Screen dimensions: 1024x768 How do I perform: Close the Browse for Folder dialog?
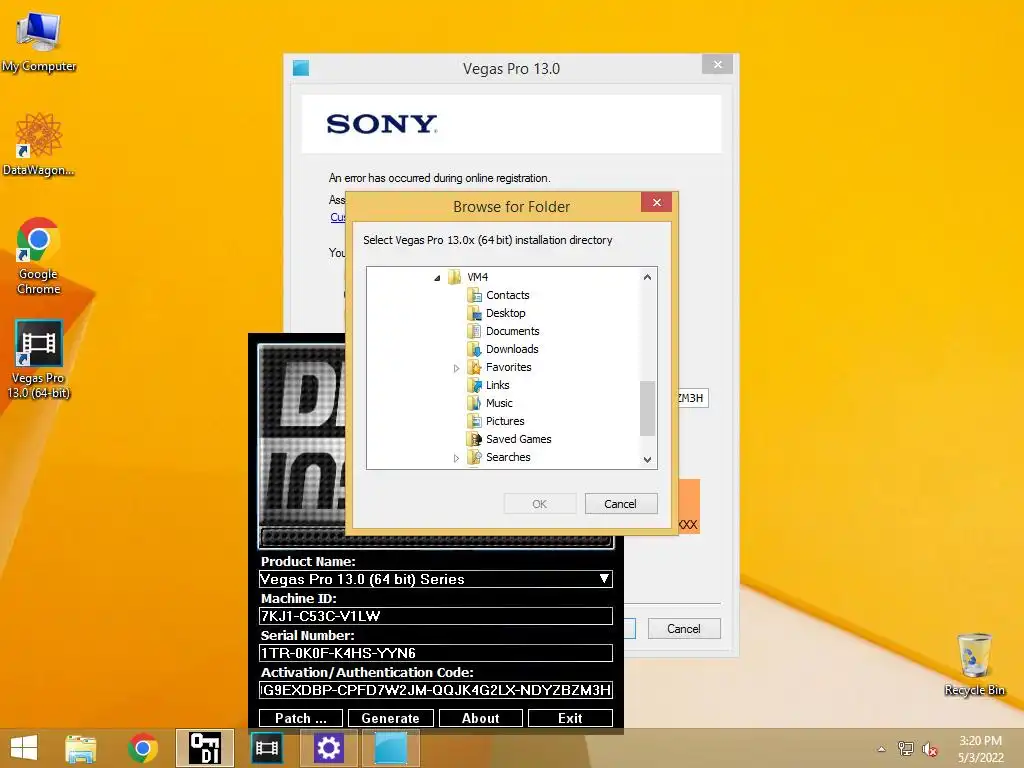(656, 202)
